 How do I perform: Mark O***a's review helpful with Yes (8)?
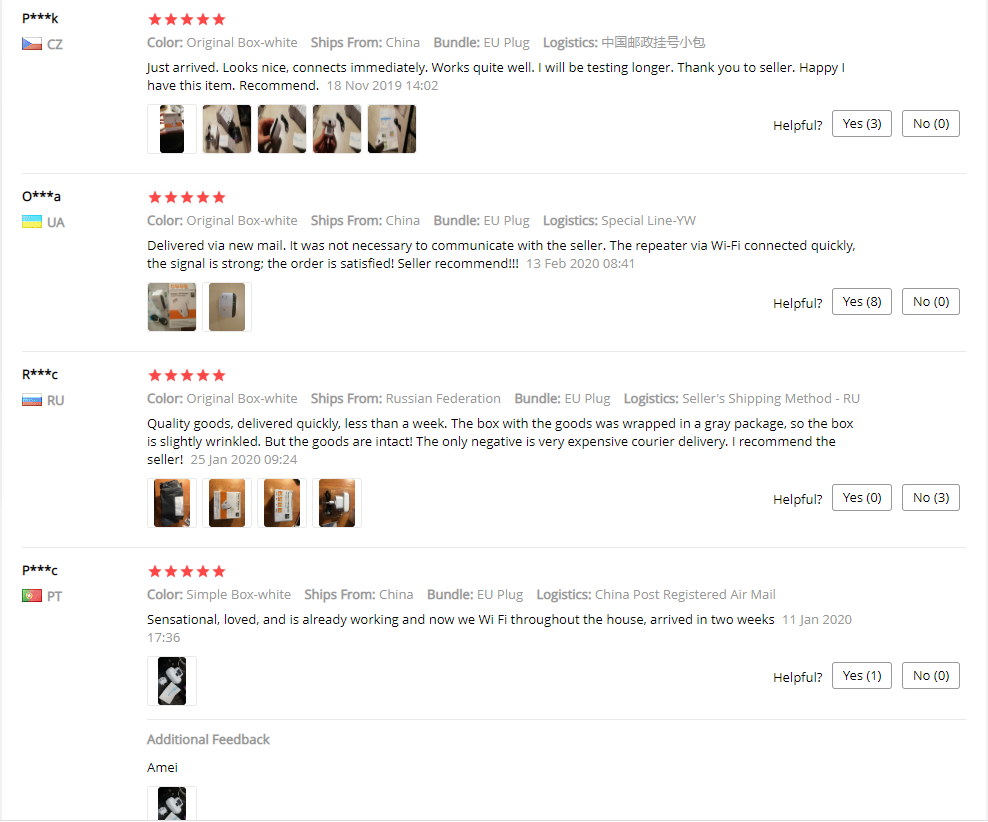(x=861, y=302)
